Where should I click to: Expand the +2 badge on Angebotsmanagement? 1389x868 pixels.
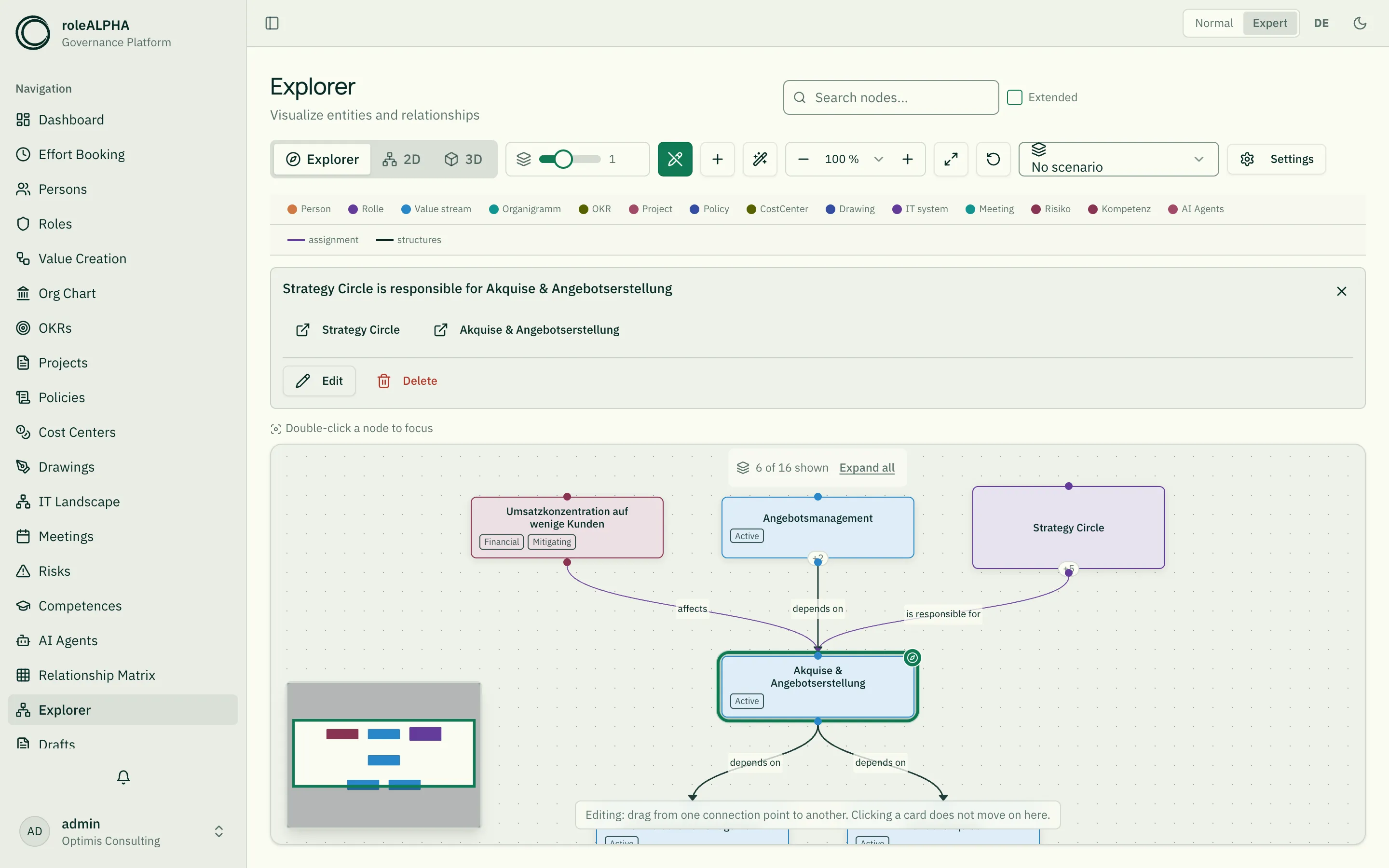[x=817, y=558]
